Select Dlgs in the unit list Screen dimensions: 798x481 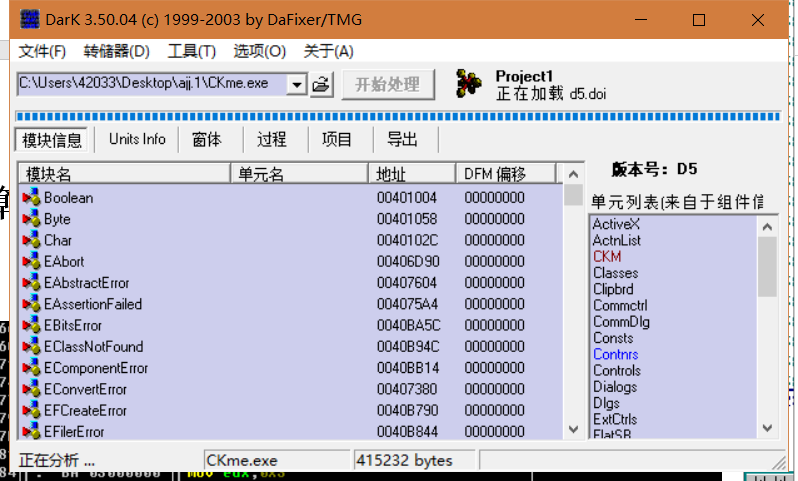pos(606,403)
